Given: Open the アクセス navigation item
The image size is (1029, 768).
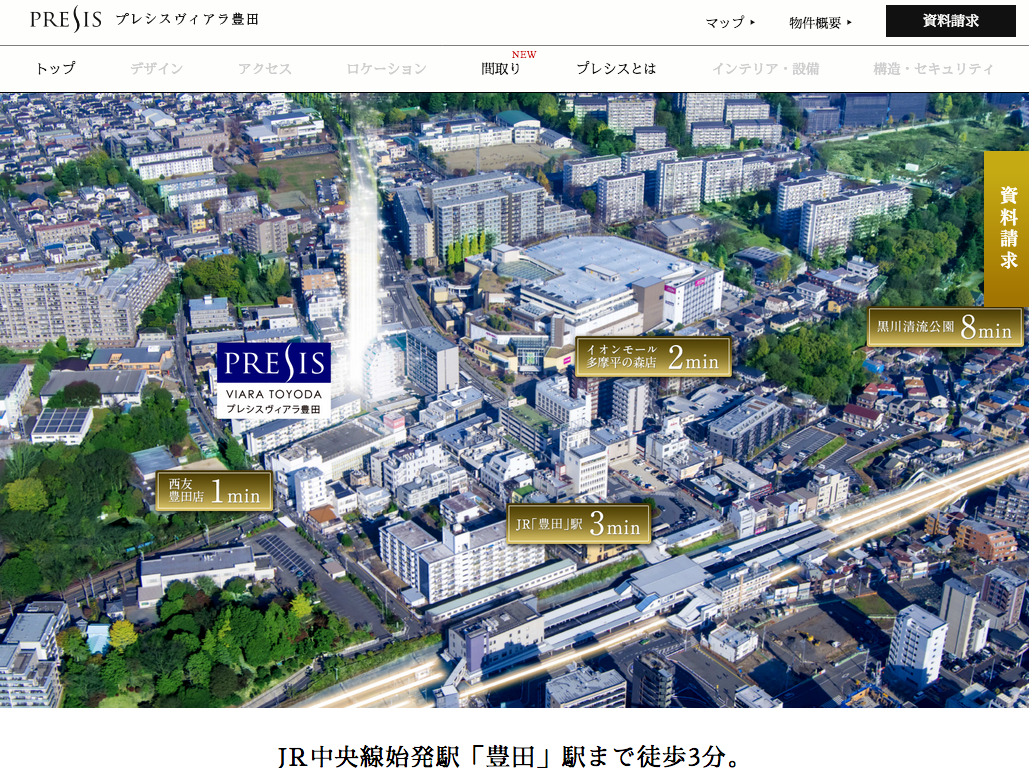Looking at the screenshot, I should 265,69.
